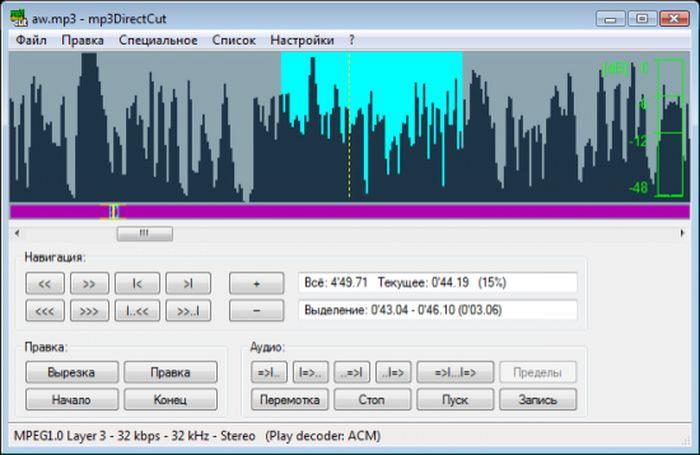The height and width of the screenshot is (455, 700).
Task: Open the Список menu
Action: click(234, 40)
